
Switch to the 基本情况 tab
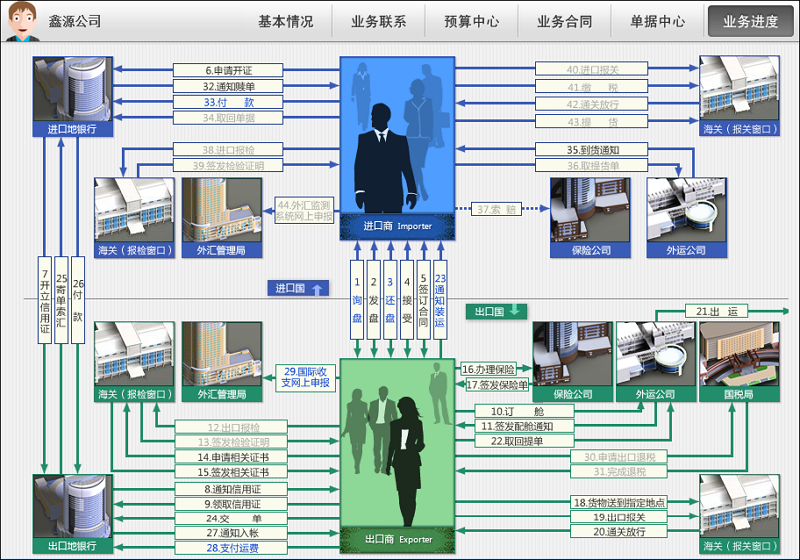[x=285, y=21]
